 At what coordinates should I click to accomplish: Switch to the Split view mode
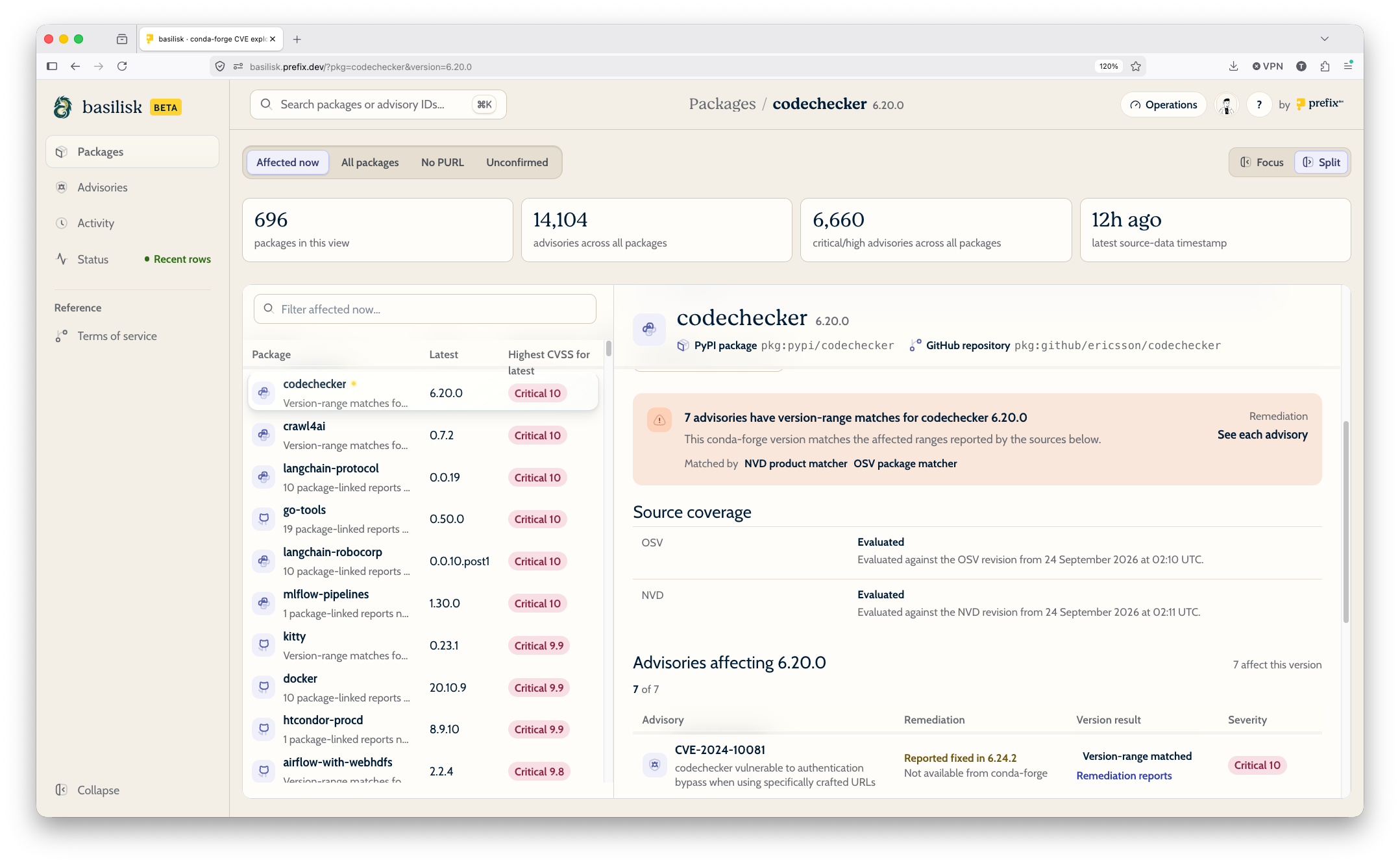pyautogui.click(x=1321, y=162)
